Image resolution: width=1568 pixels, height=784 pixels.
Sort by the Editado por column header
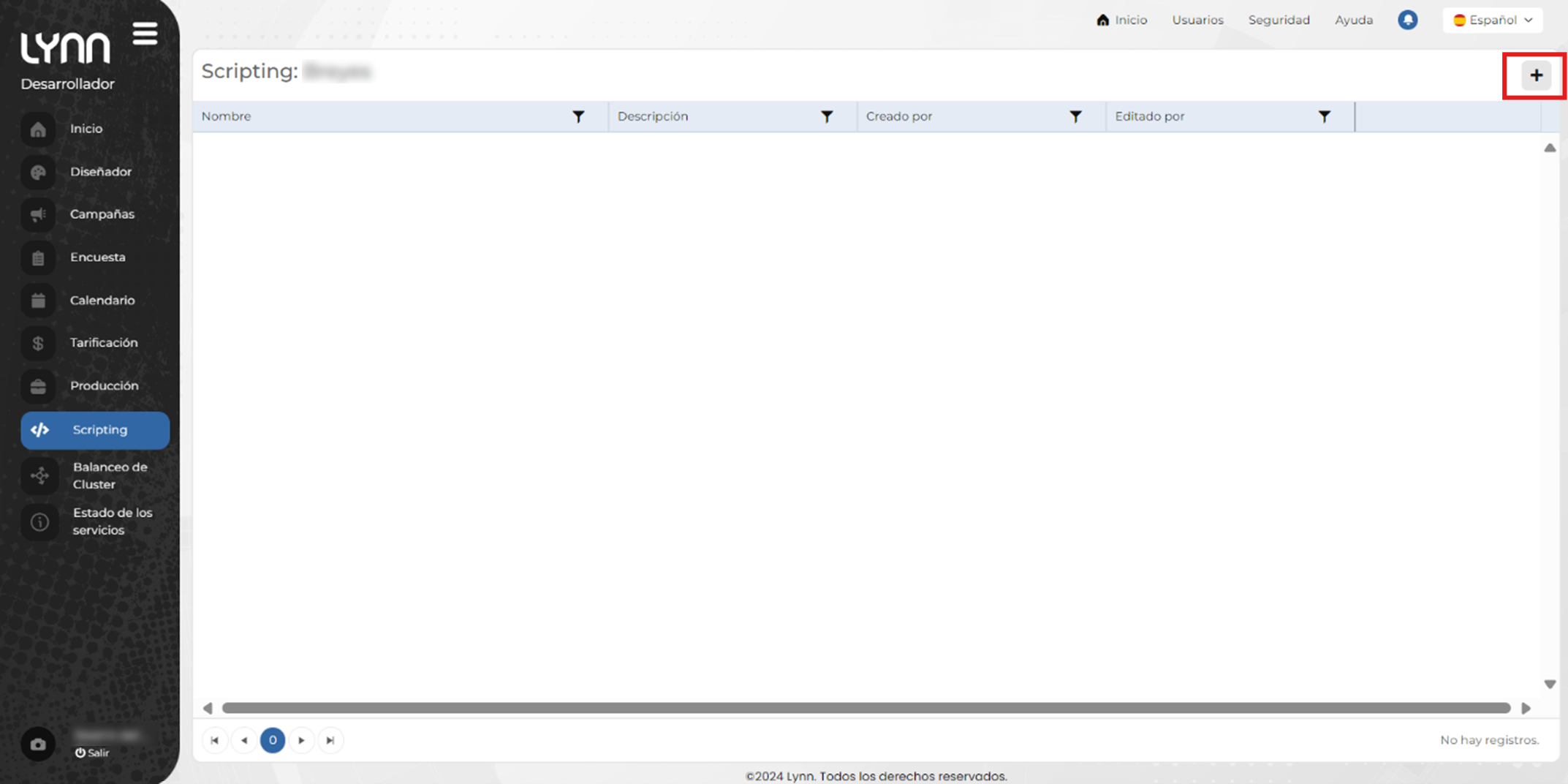tap(1149, 116)
